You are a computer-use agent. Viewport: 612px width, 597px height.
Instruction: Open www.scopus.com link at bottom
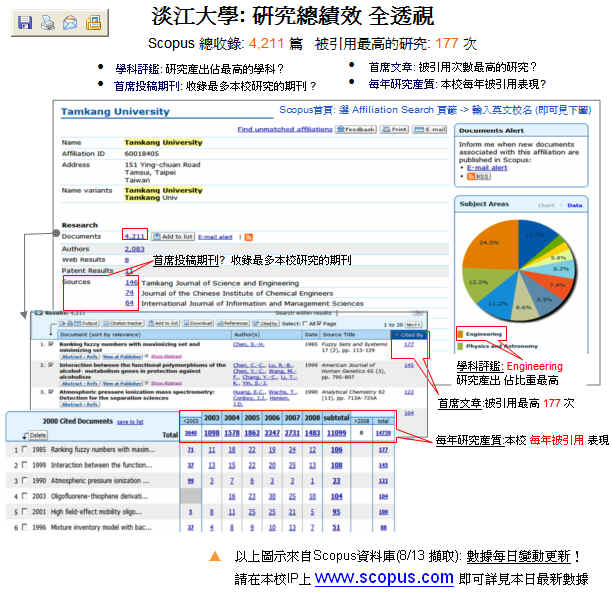384,577
